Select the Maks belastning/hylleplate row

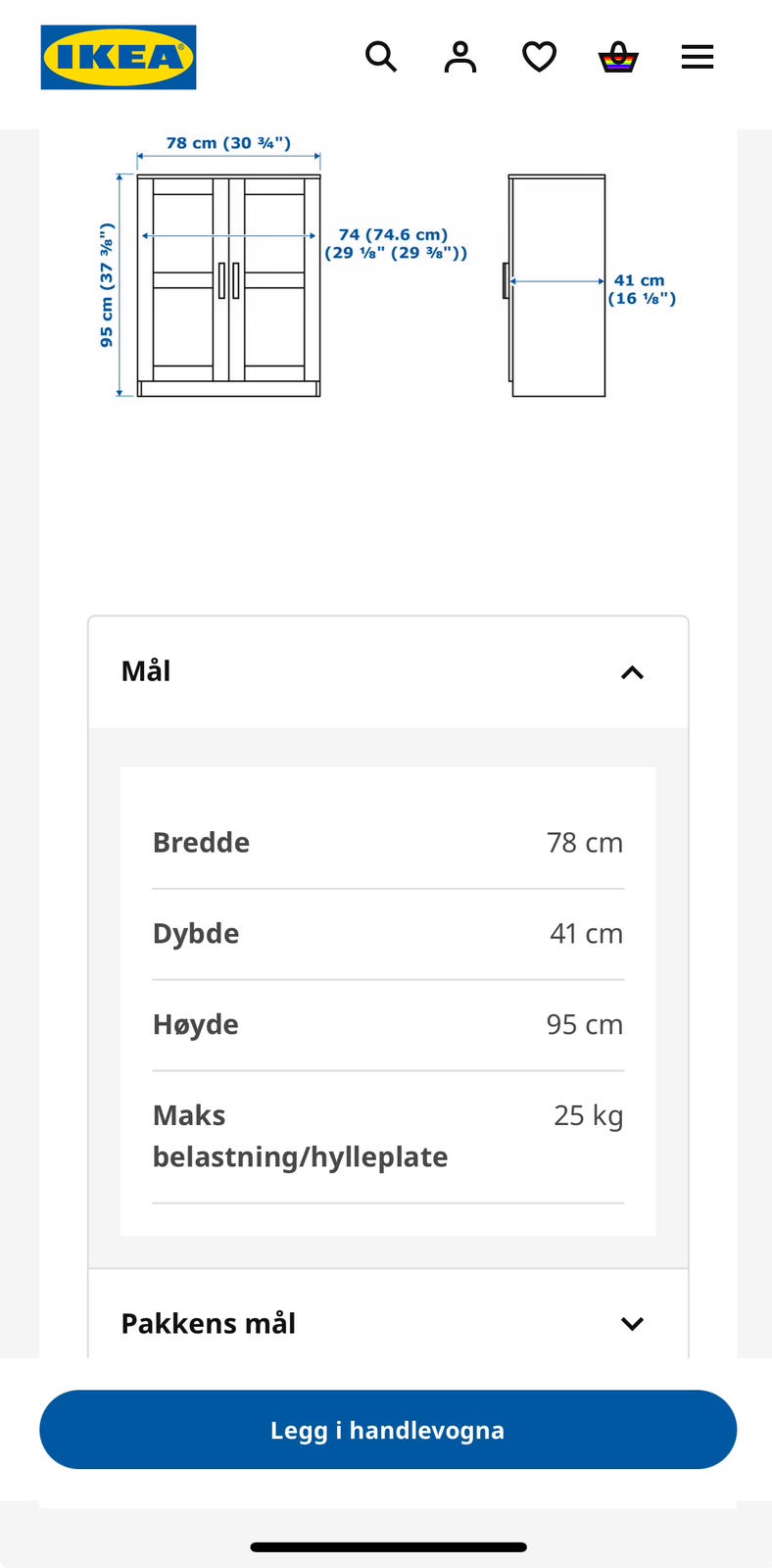tap(388, 1137)
